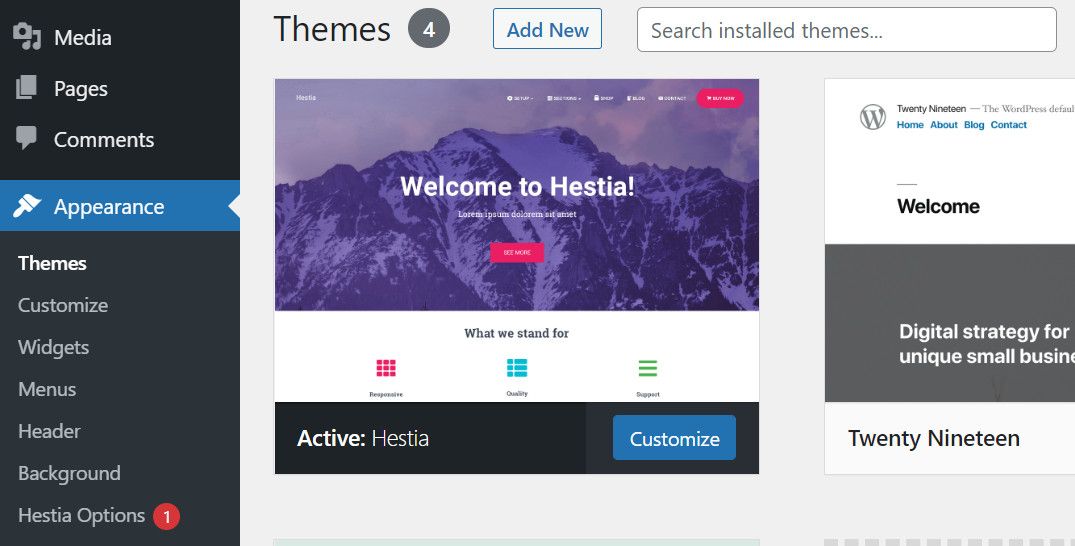Click the red Hestia Options notification badge
The image size is (1075, 546).
tap(167, 517)
